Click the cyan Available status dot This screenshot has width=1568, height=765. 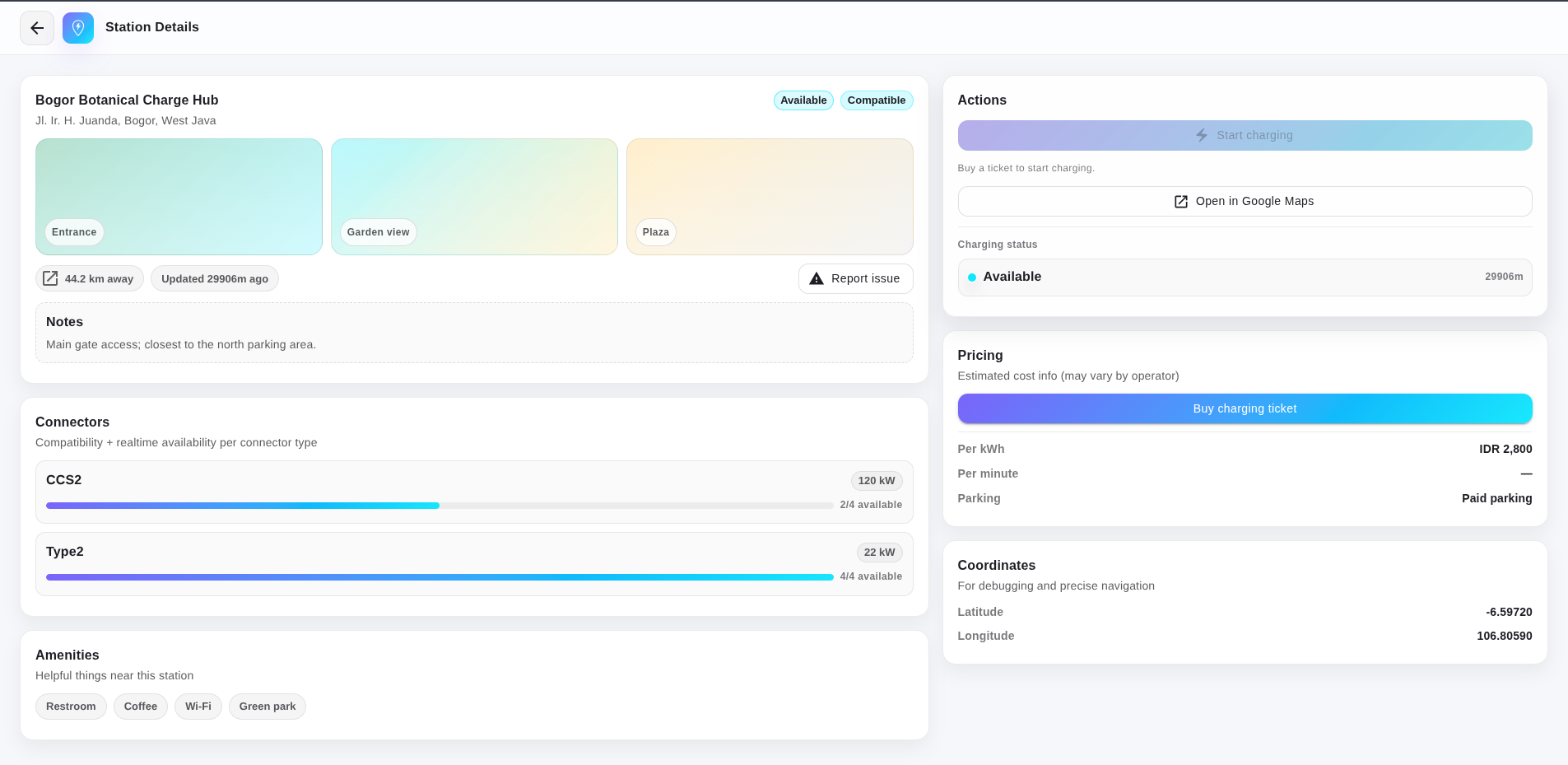(x=972, y=278)
